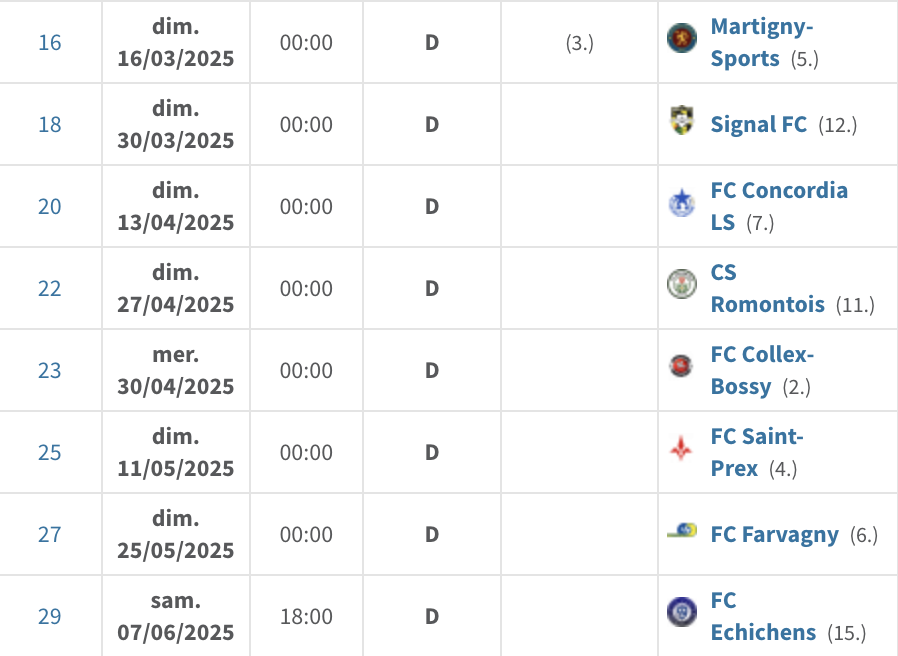Image resolution: width=898 pixels, height=656 pixels.
Task: Click the FC Saint-Prex red logo
Action: click(682, 448)
